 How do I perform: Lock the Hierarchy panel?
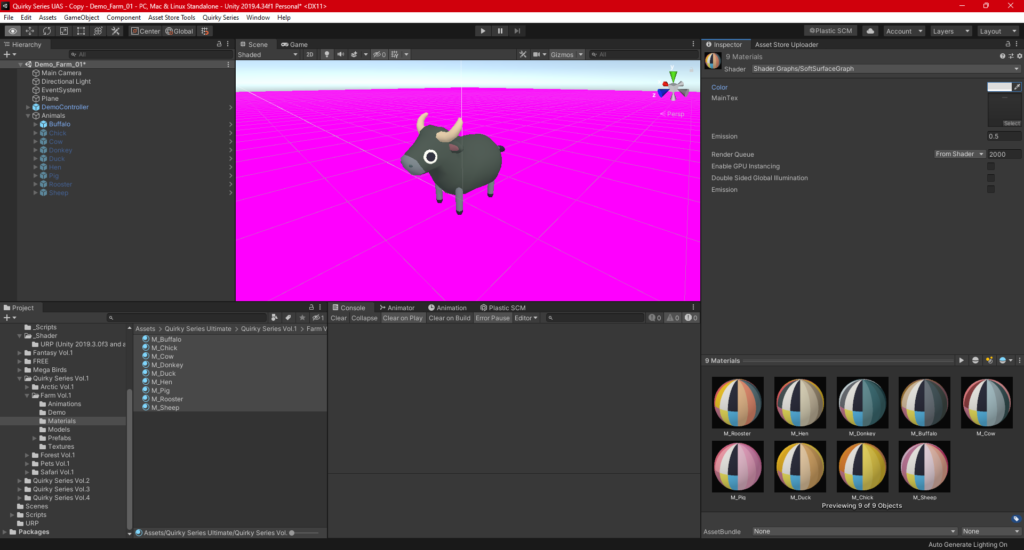point(219,44)
